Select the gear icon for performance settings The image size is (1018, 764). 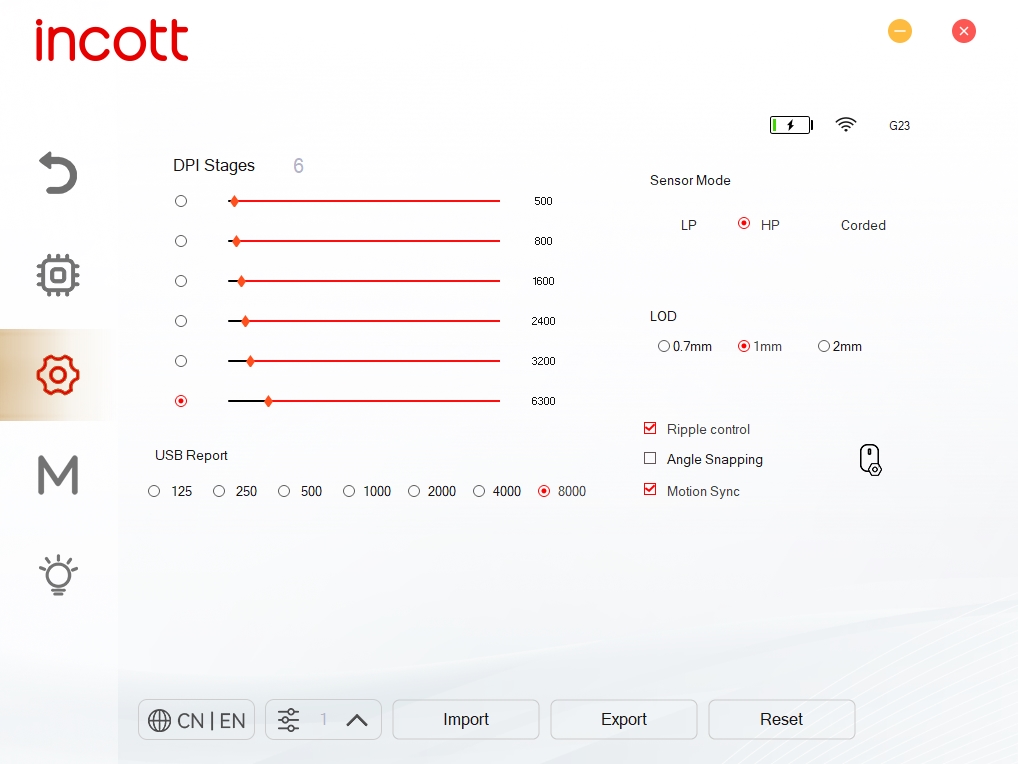[x=57, y=375]
